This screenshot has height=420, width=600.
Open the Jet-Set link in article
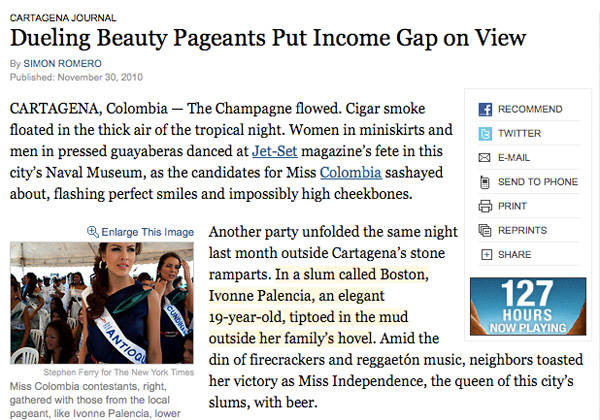point(274,151)
